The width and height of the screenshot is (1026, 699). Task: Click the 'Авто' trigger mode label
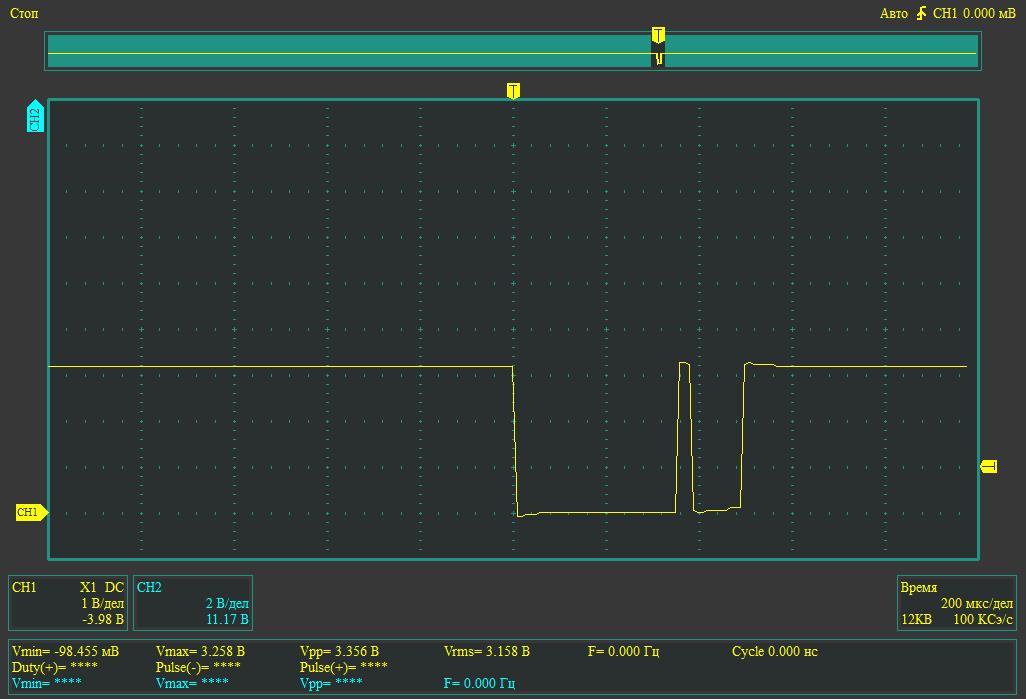894,13
